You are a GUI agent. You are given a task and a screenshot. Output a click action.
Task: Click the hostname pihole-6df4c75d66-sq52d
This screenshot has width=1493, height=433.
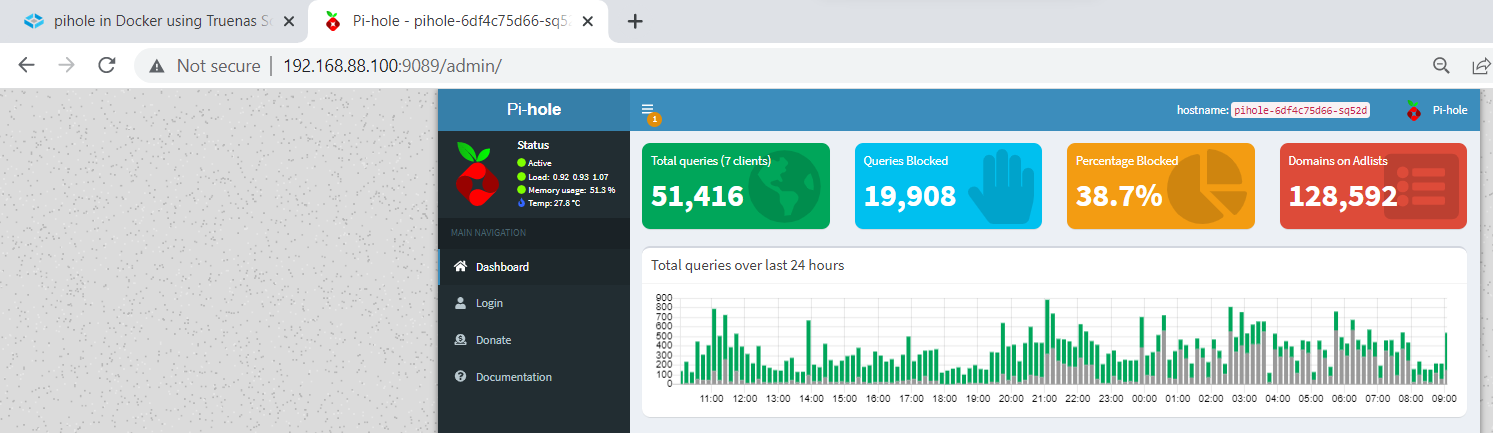pos(1300,110)
